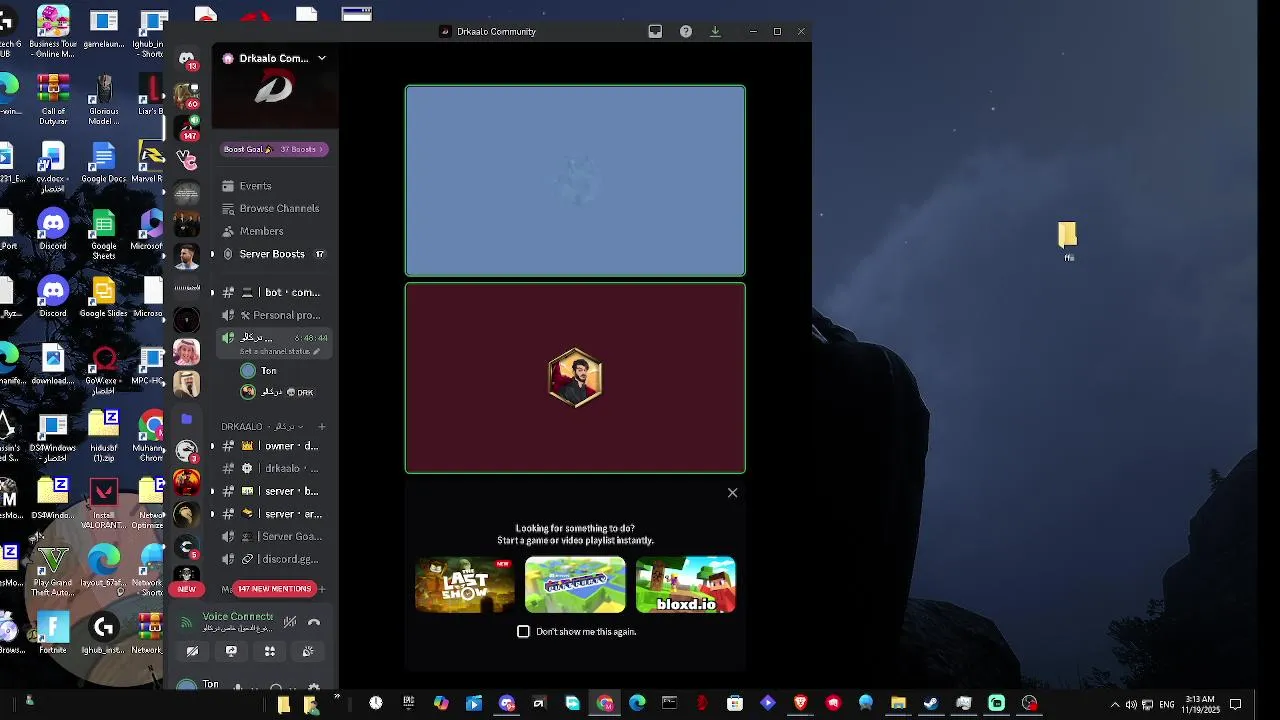
Task: Open user settings gear icon
Action: (x=314, y=688)
